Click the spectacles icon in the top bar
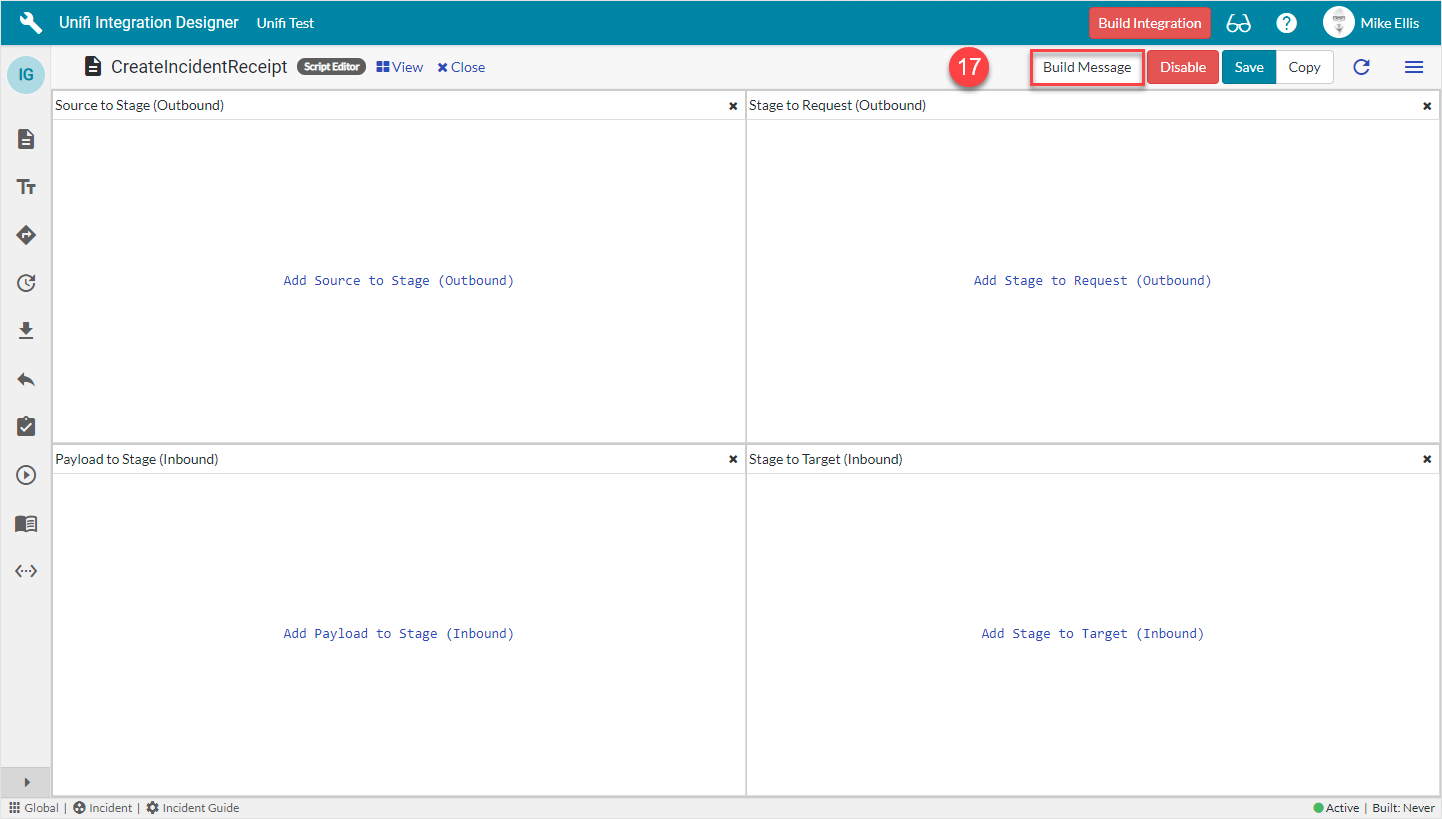This screenshot has height=819, width=1442. tap(1238, 22)
